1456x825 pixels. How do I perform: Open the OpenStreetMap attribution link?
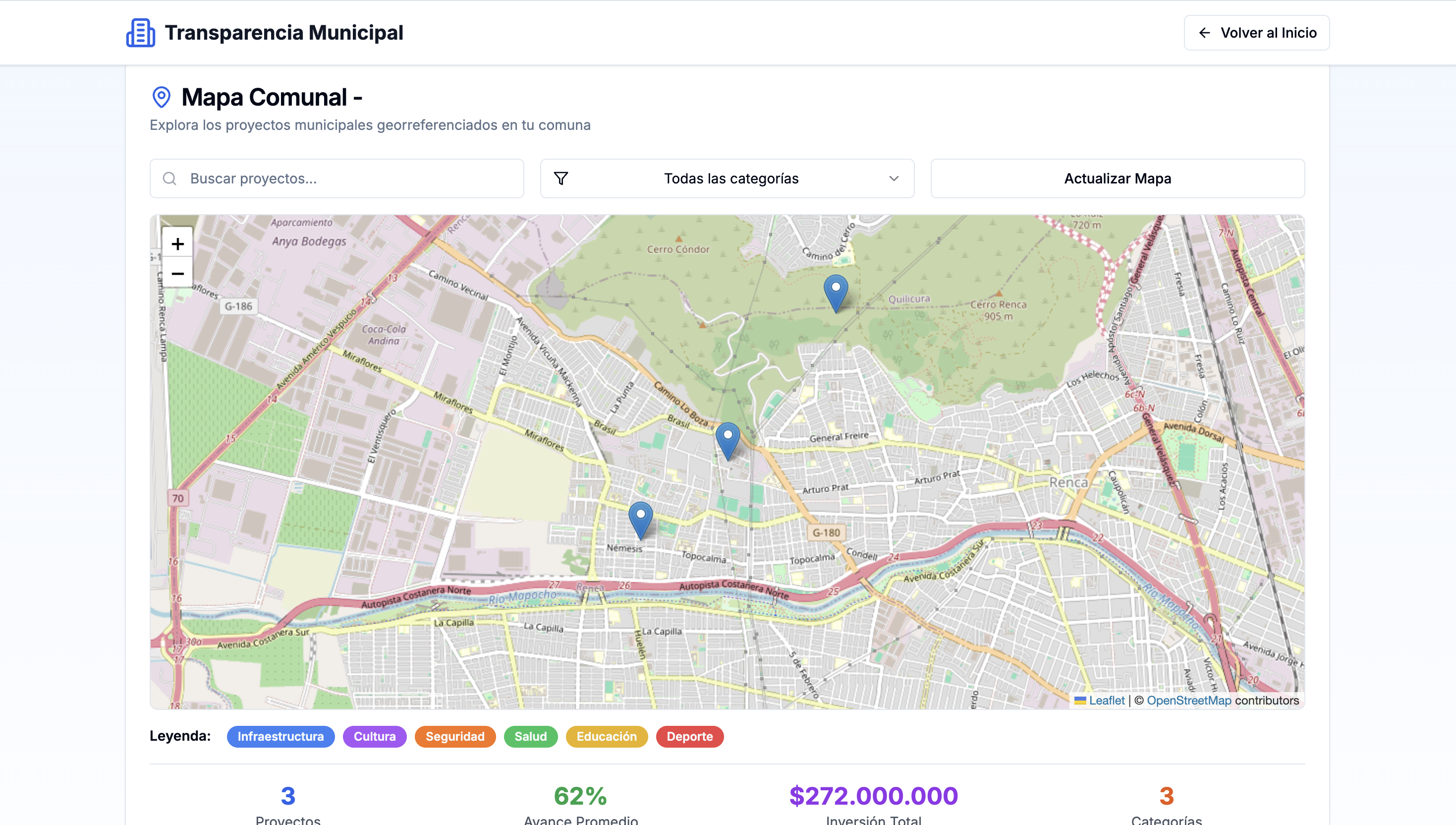[x=1189, y=701]
